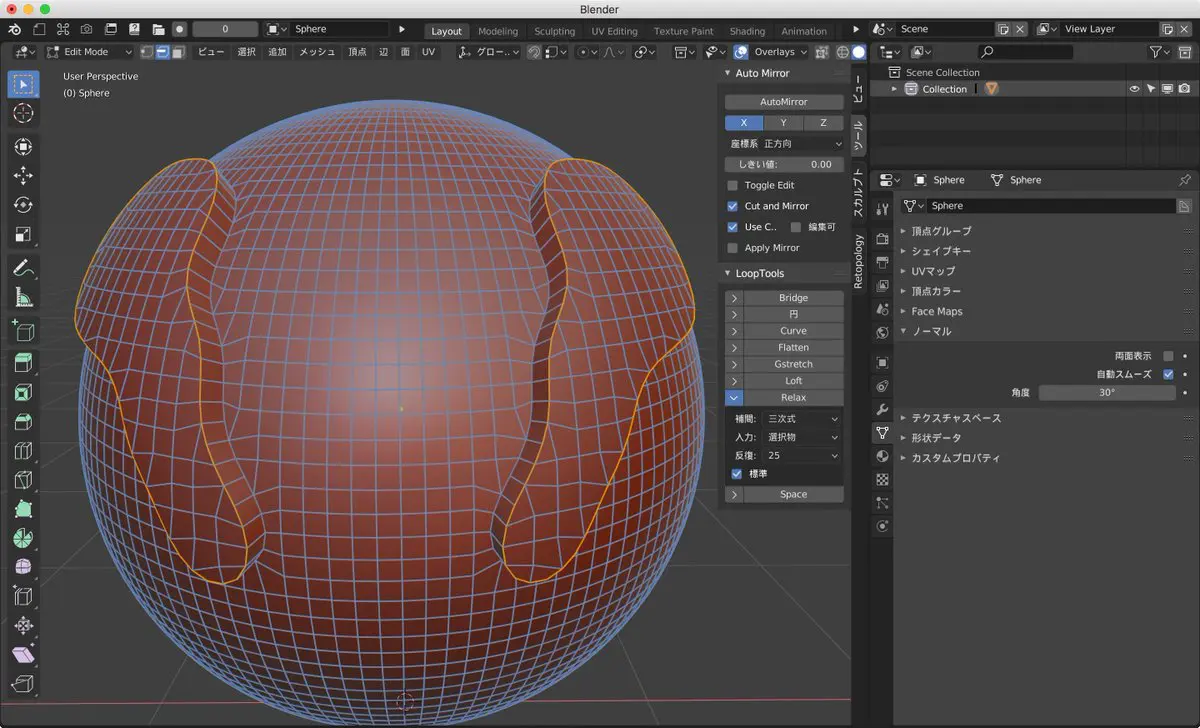Select the Scale tool in left toolbar
Viewport: 1200px width, 728px height.
point(23,235)
